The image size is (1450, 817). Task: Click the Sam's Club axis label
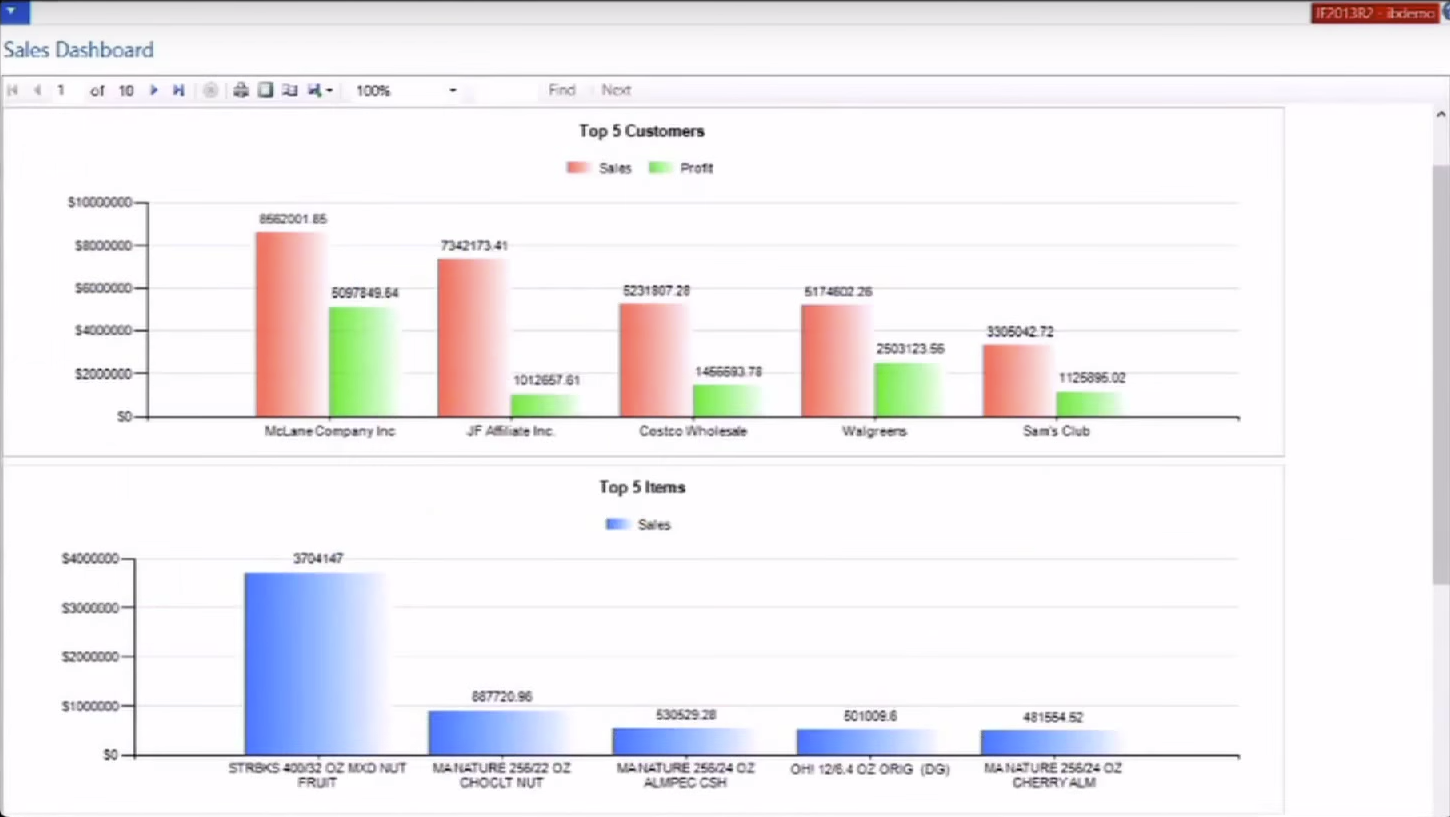point(1056,431)
